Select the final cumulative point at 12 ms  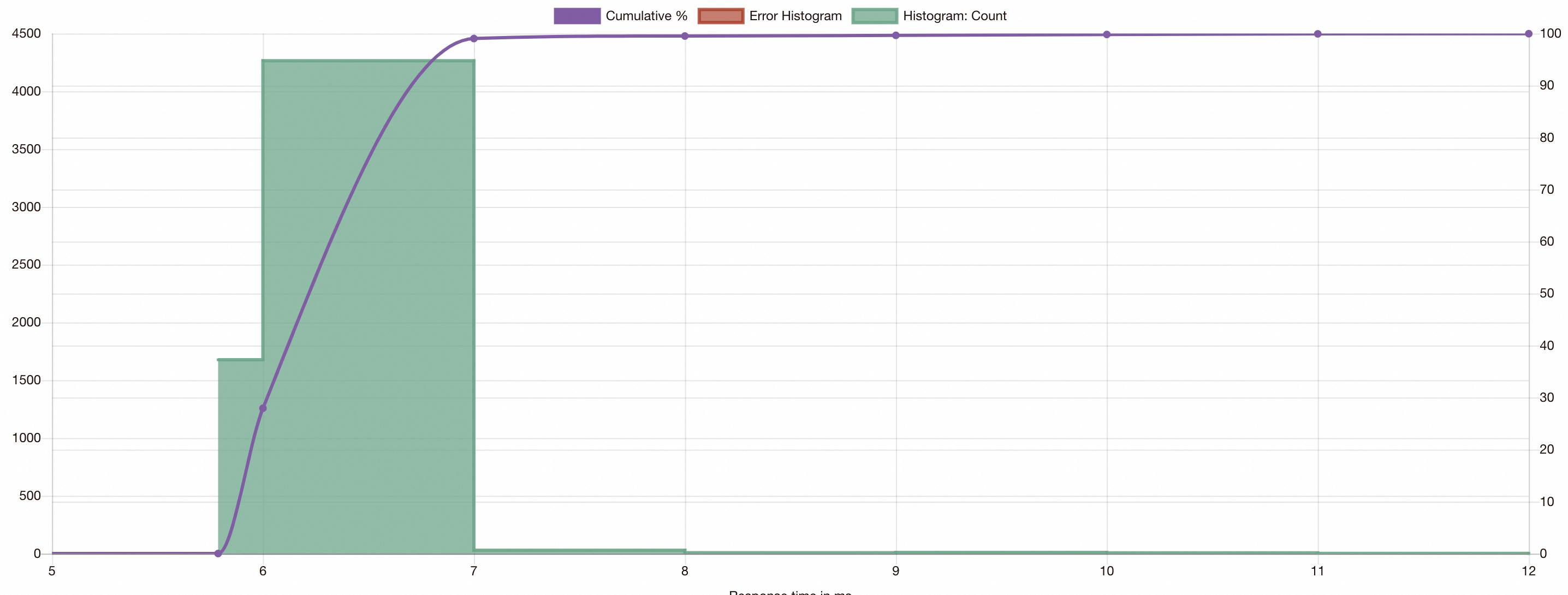pos(1528,34)
